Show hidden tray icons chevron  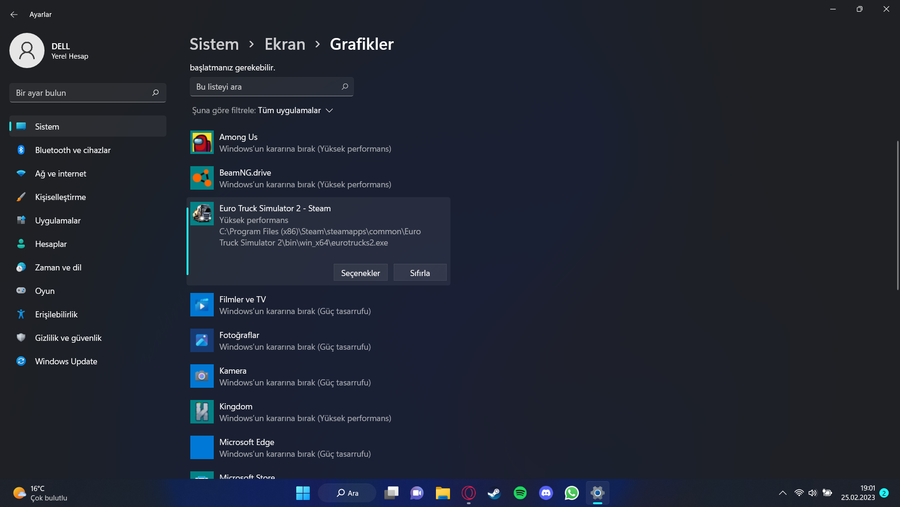point(782,493)
